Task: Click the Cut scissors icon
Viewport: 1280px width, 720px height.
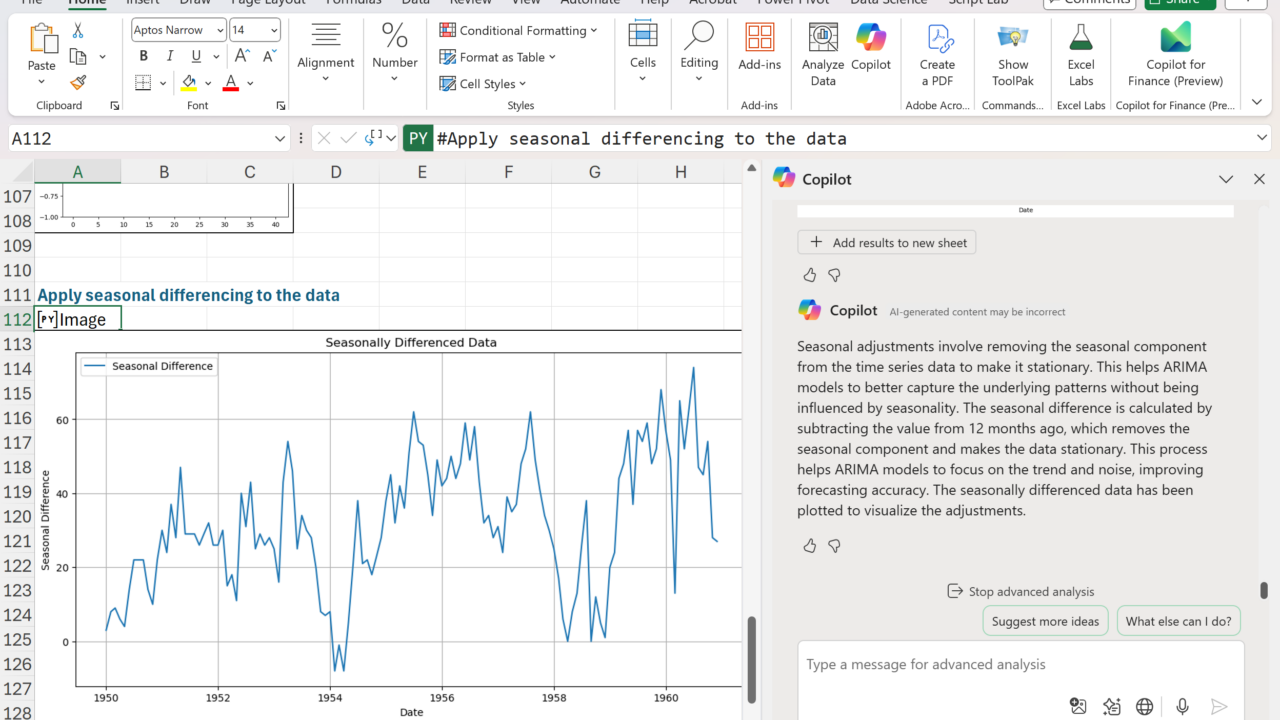Action: (x=78, y=31)
